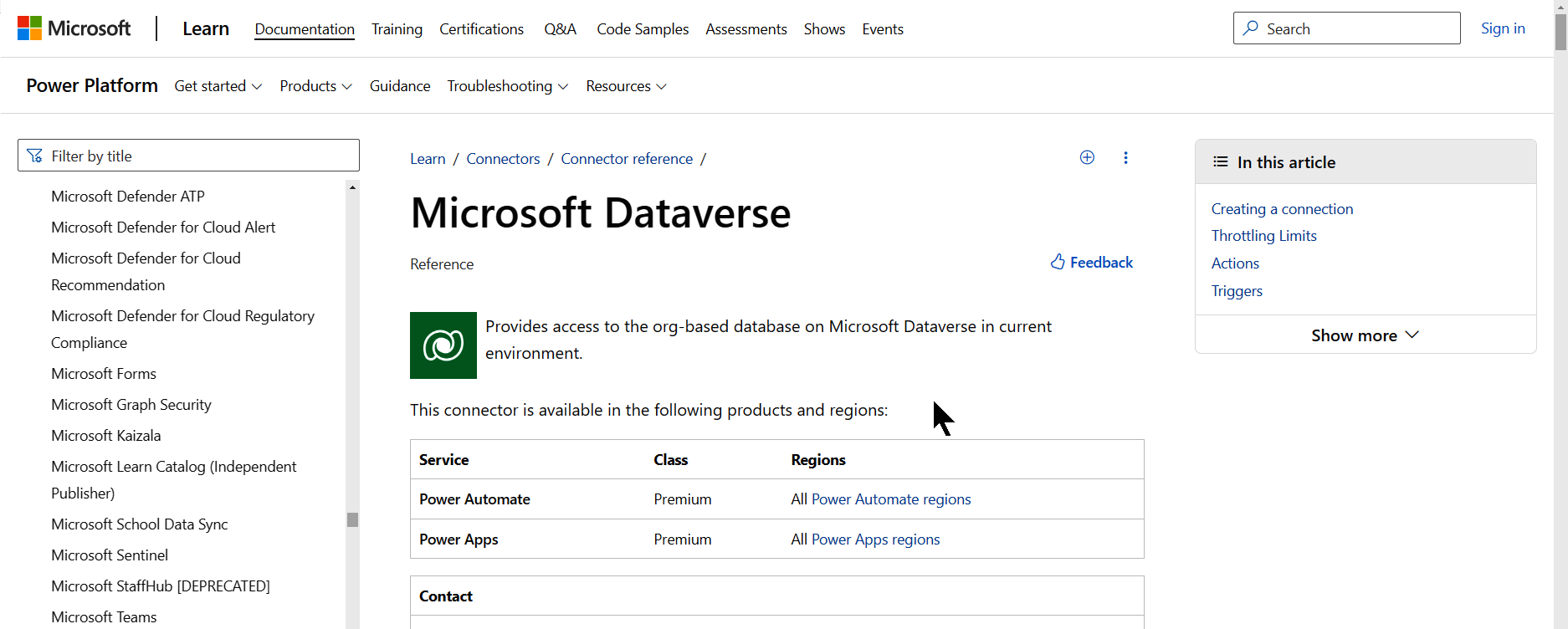Jump to Throttling Limits section
1568x629 pixels.
click(1263, 236)
